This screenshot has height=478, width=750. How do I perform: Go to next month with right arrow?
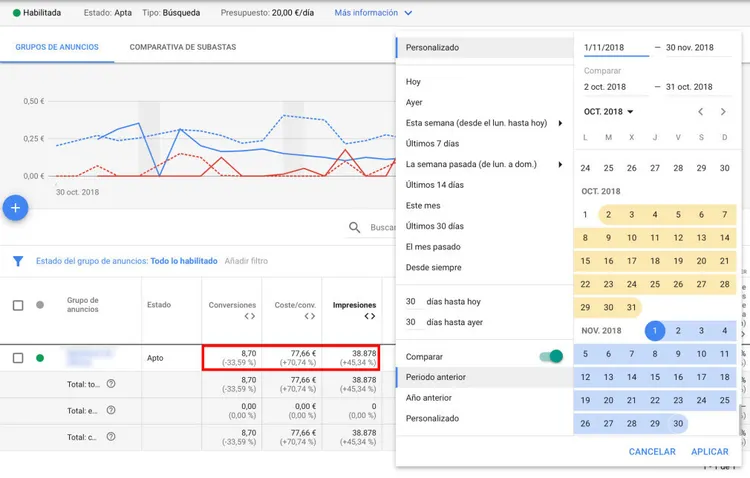[x=723, y=111]
